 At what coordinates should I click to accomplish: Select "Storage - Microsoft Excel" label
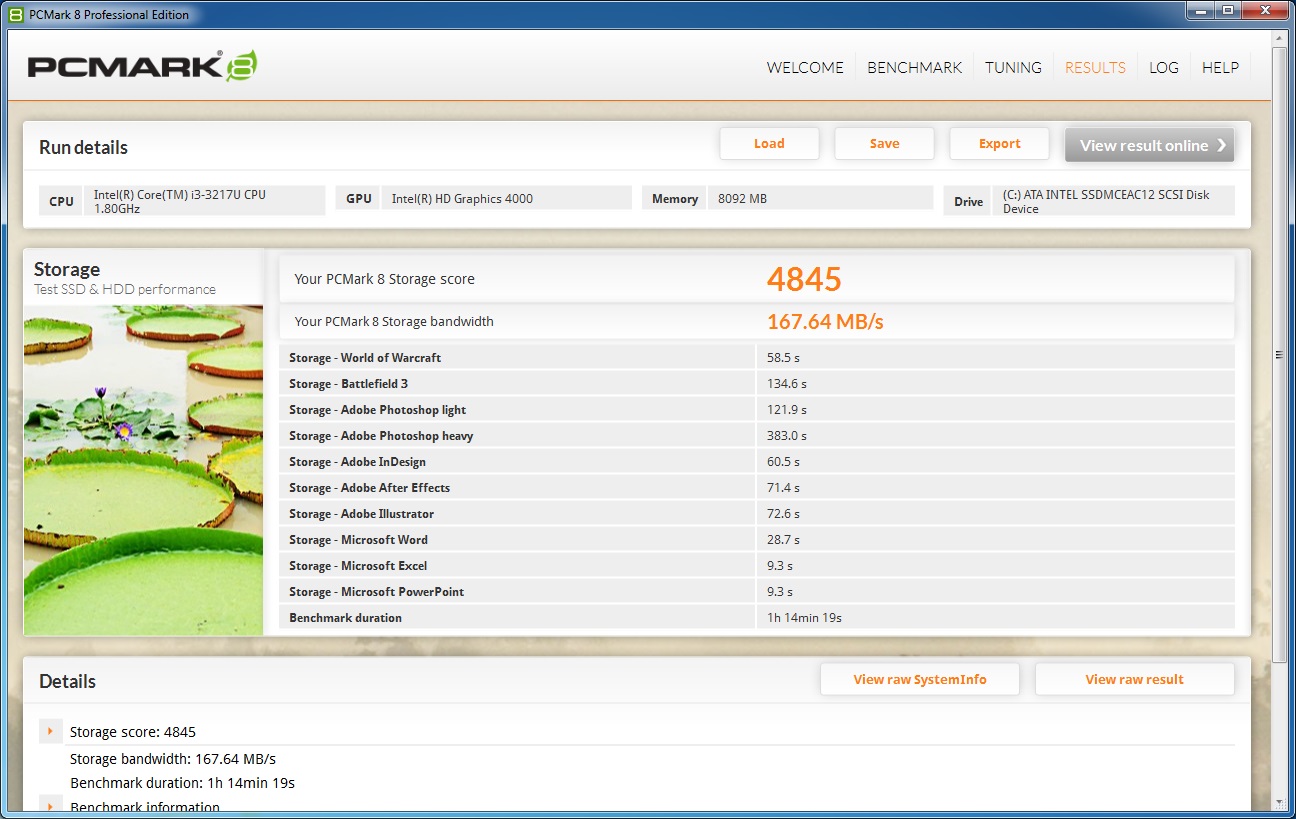click(358, 566)
